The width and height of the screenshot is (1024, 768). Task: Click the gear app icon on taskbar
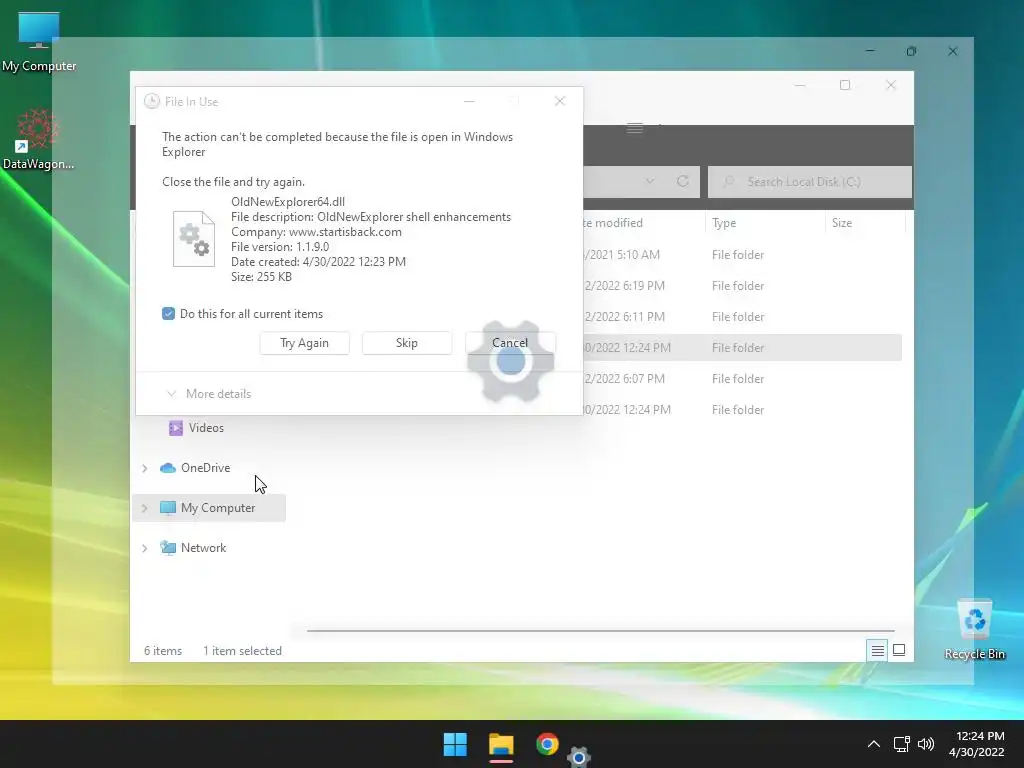(x=579, y=758)
